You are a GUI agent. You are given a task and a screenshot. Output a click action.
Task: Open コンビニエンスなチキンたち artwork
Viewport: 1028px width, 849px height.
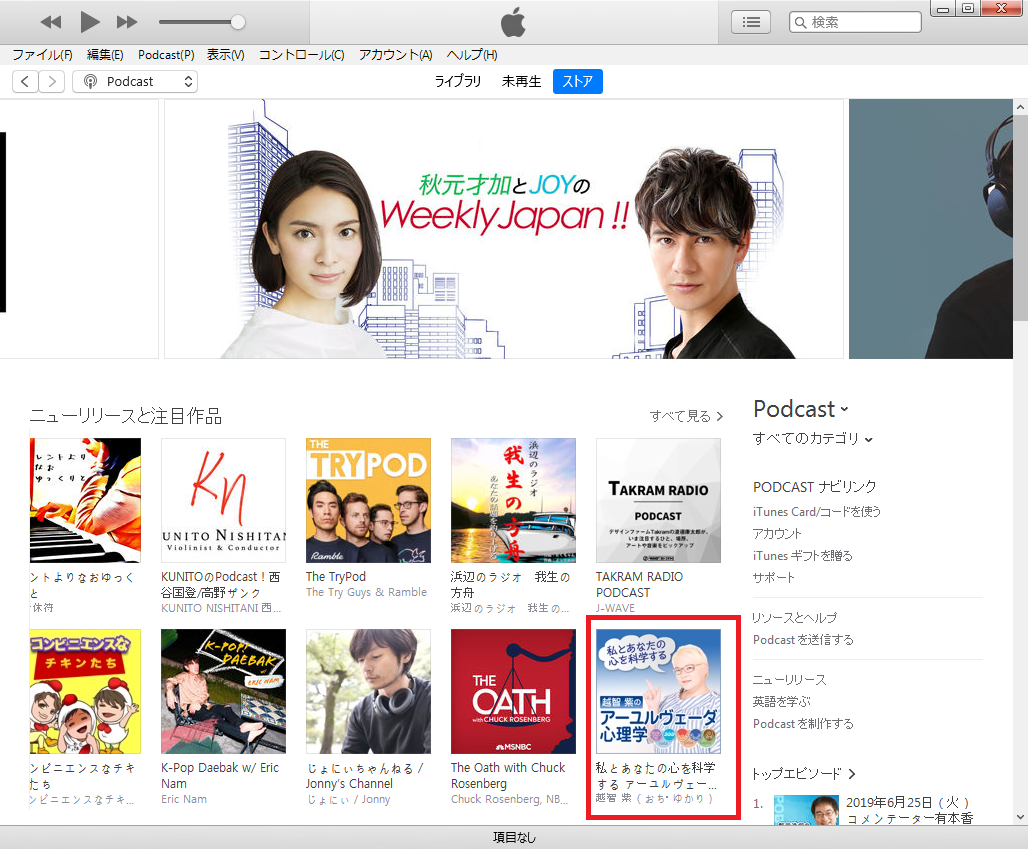tap(85, 692)
